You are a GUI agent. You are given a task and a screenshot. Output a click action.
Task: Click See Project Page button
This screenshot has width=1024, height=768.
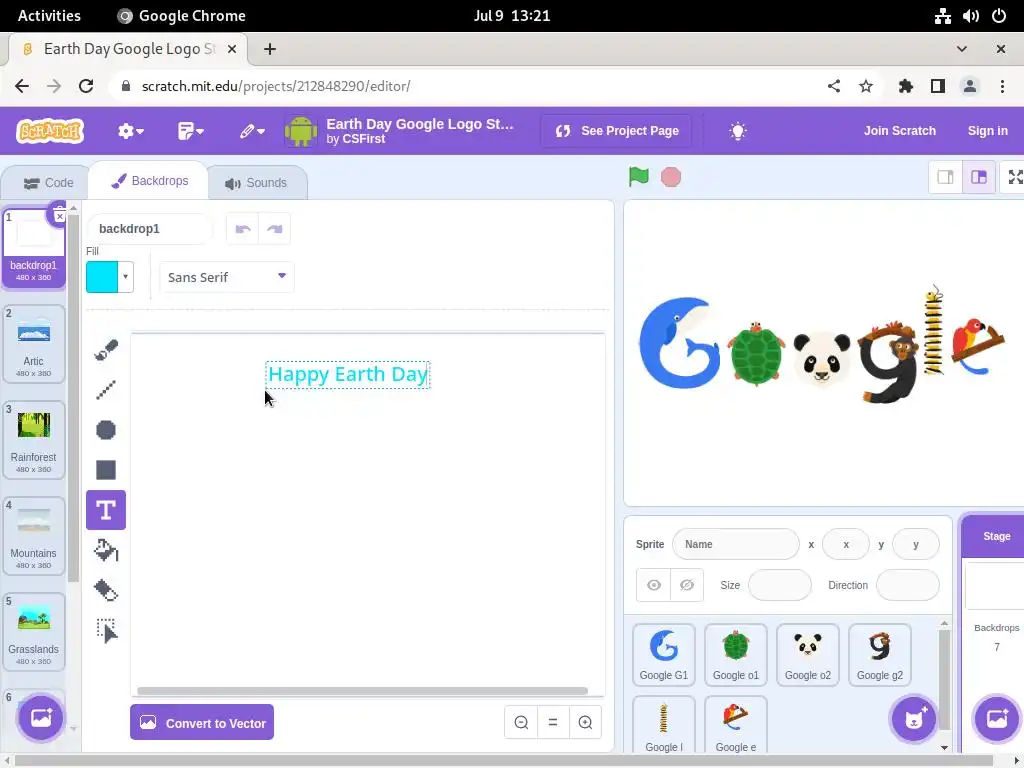pos(616,131)
